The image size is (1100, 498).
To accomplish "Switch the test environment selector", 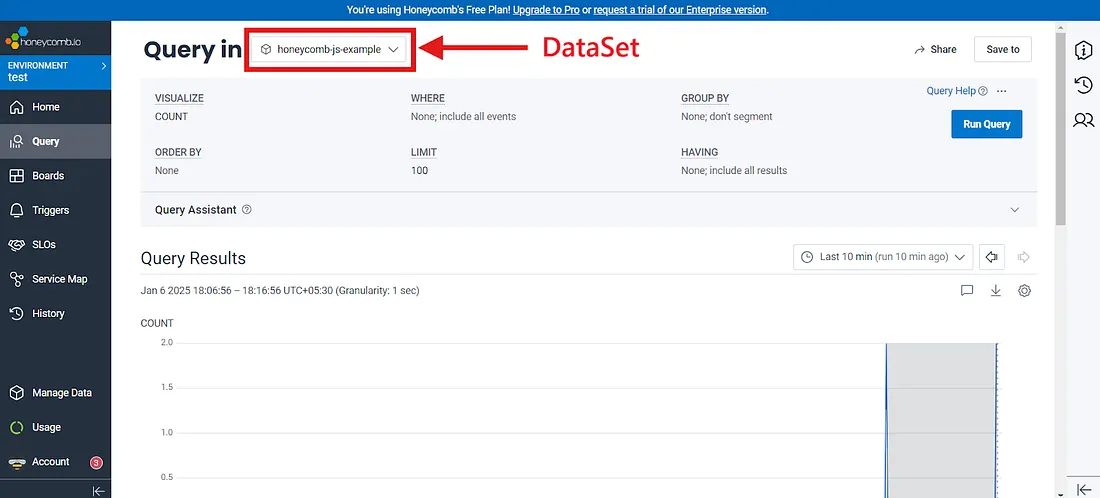I will [x=55, y=71].
